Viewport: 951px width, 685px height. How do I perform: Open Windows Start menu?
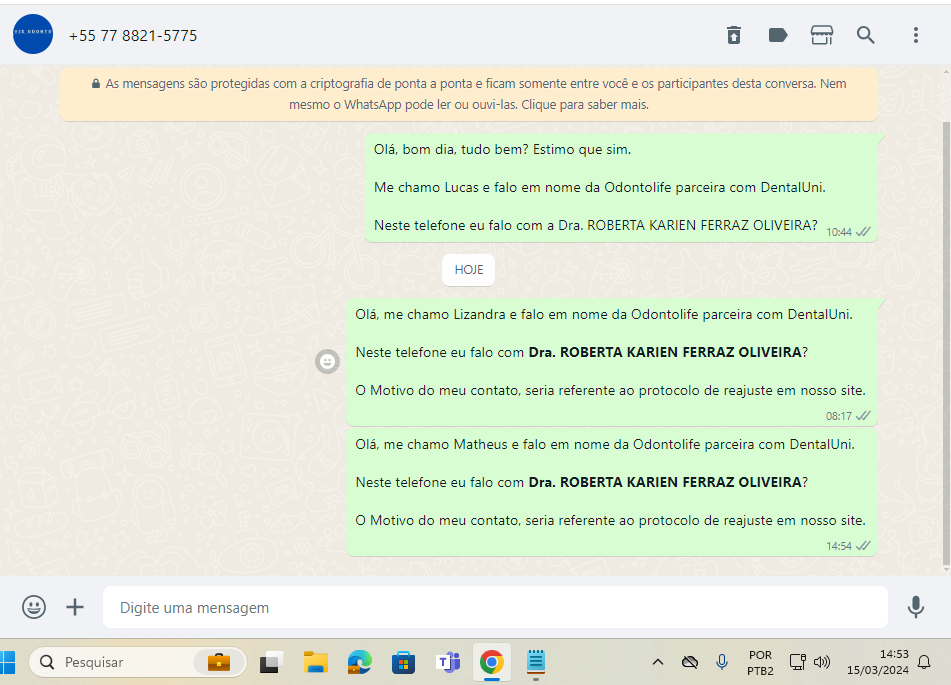coord(7,662)
